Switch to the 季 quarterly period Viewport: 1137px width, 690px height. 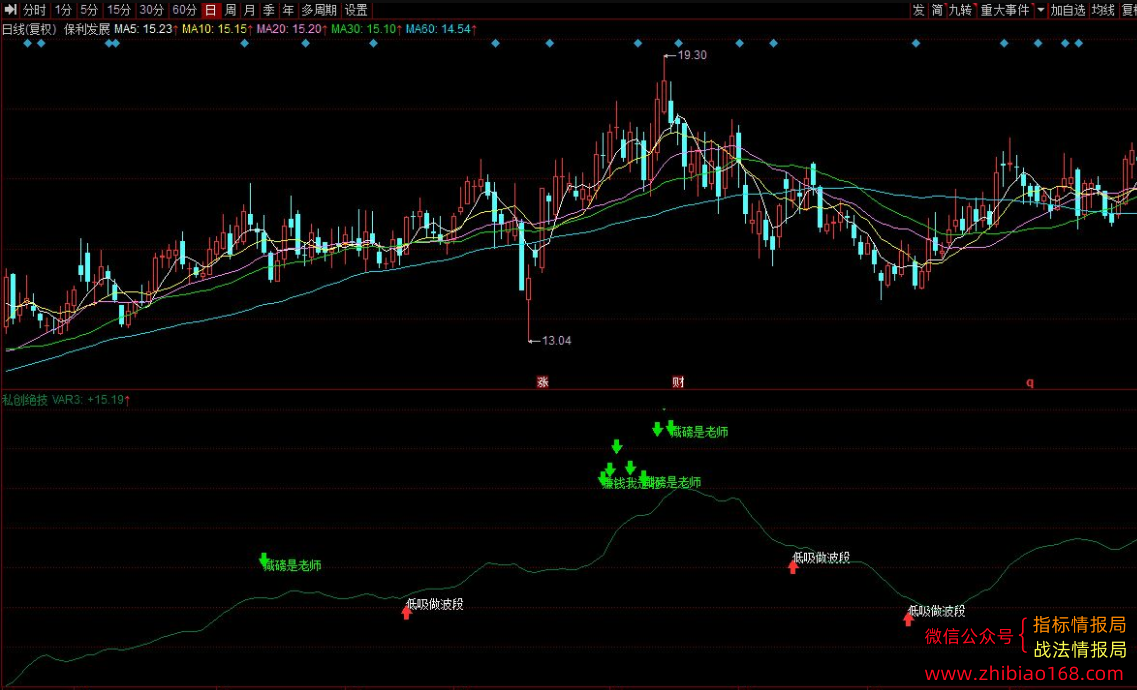(x=269, y=10)
